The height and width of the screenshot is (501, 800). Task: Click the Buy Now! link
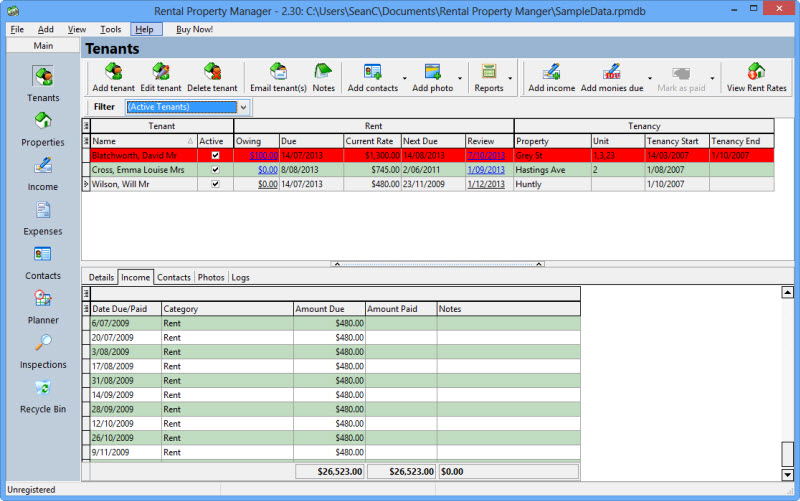point(194,29)
